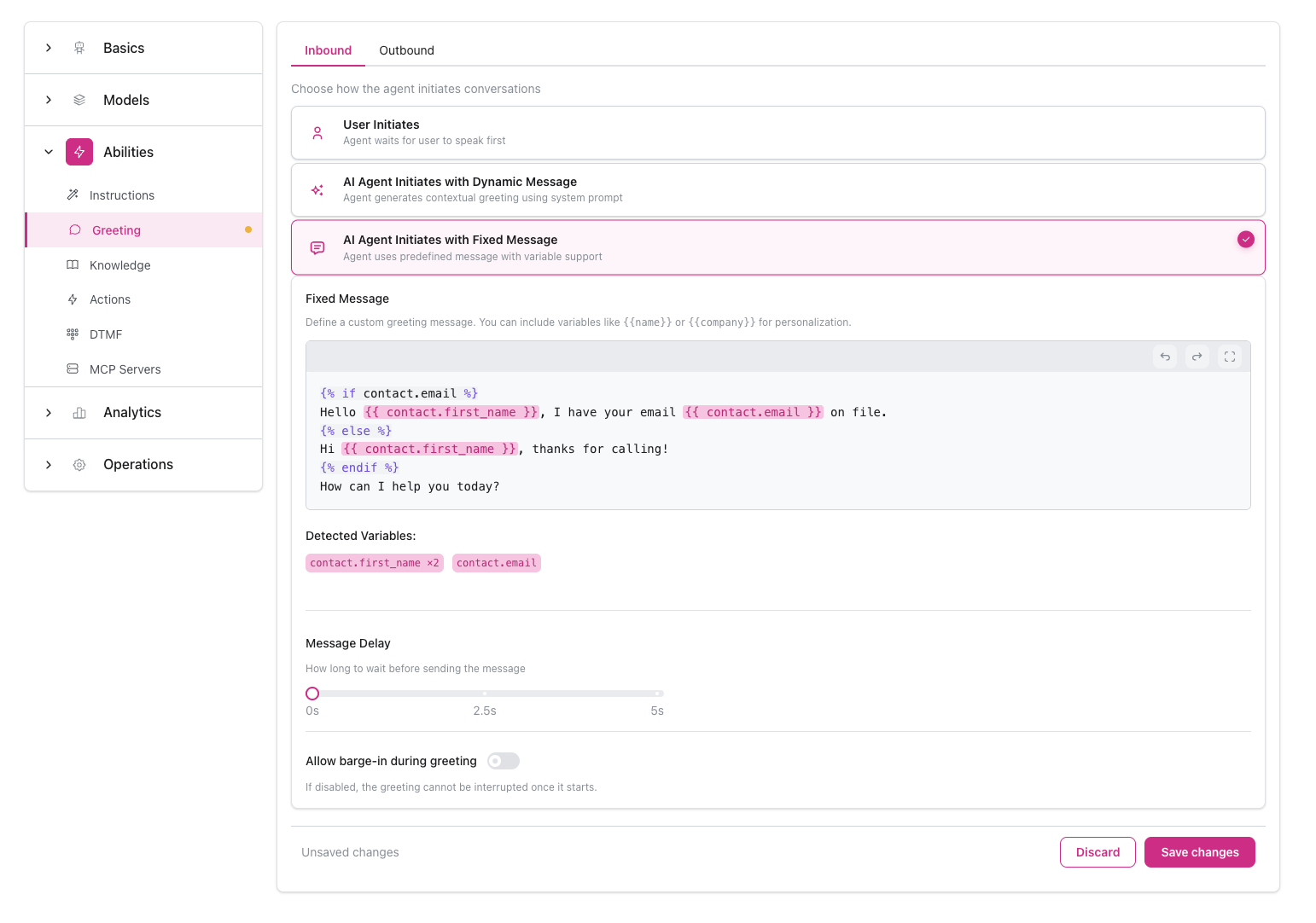Expand the Basics section

pos(49,48)
